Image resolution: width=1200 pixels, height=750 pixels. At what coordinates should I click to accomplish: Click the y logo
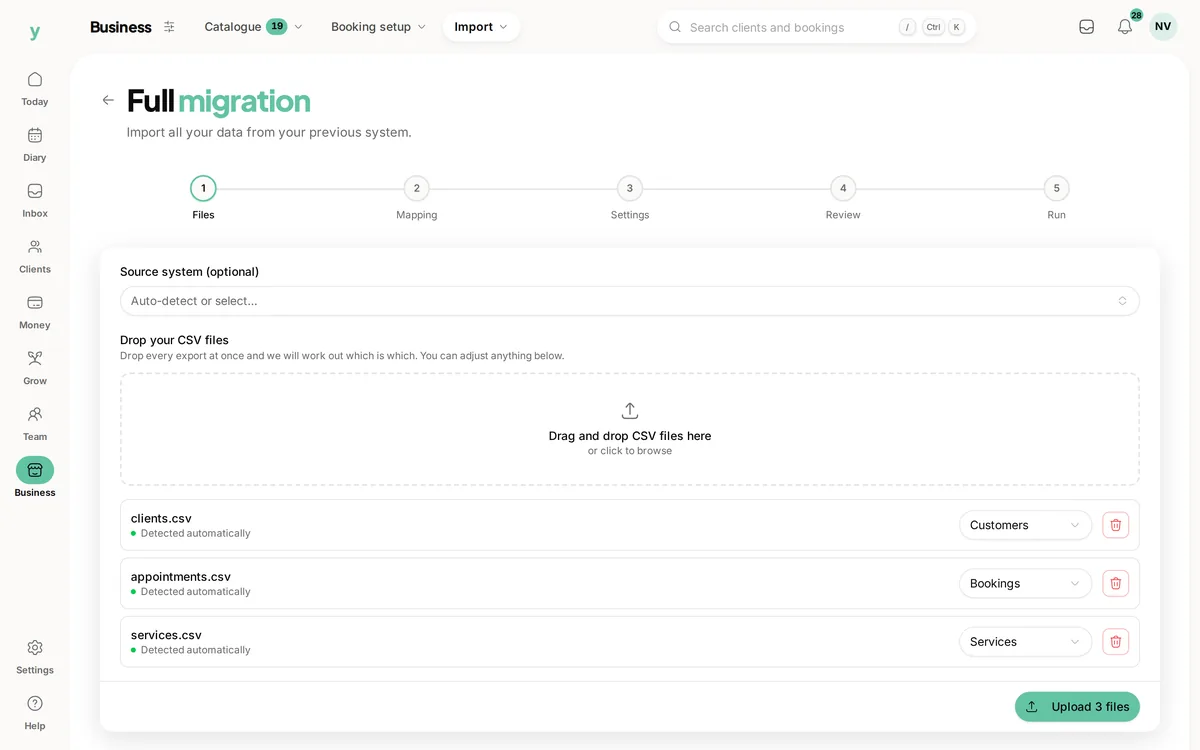pyautogui.click(x=35, y=31)
